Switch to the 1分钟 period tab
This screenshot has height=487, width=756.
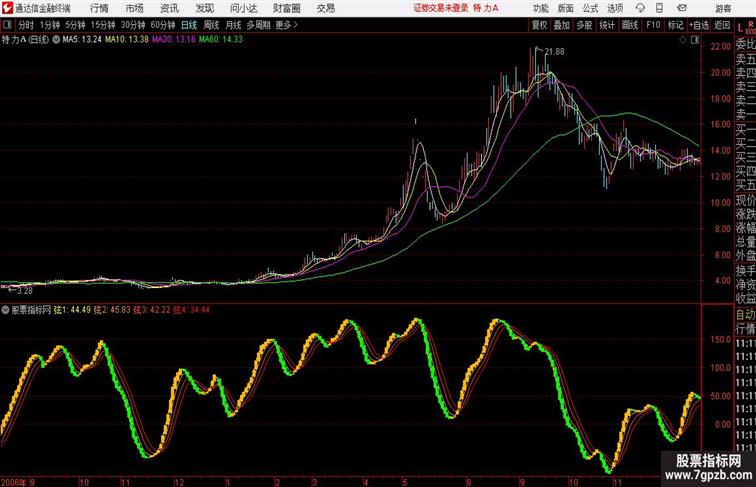(50, 25)
